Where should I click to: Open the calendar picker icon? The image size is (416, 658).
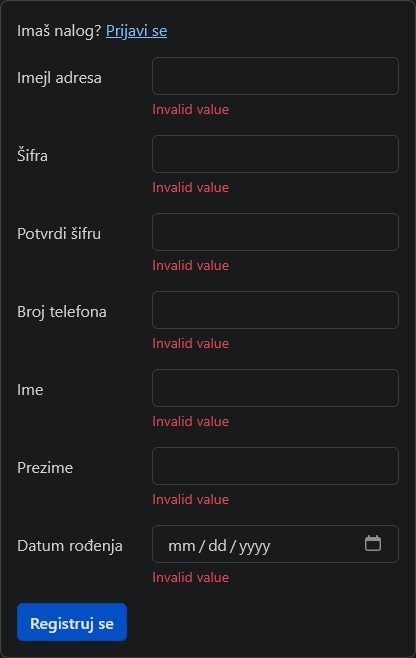[373, 543]
